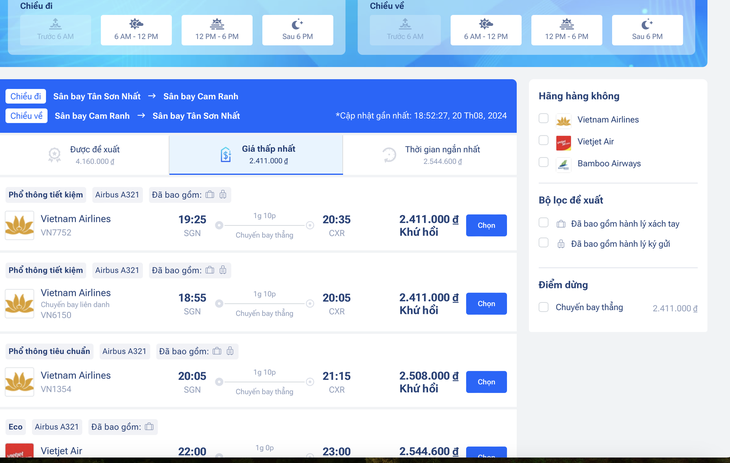Choose flight VN6150 with Chọn button

[486, 304]
